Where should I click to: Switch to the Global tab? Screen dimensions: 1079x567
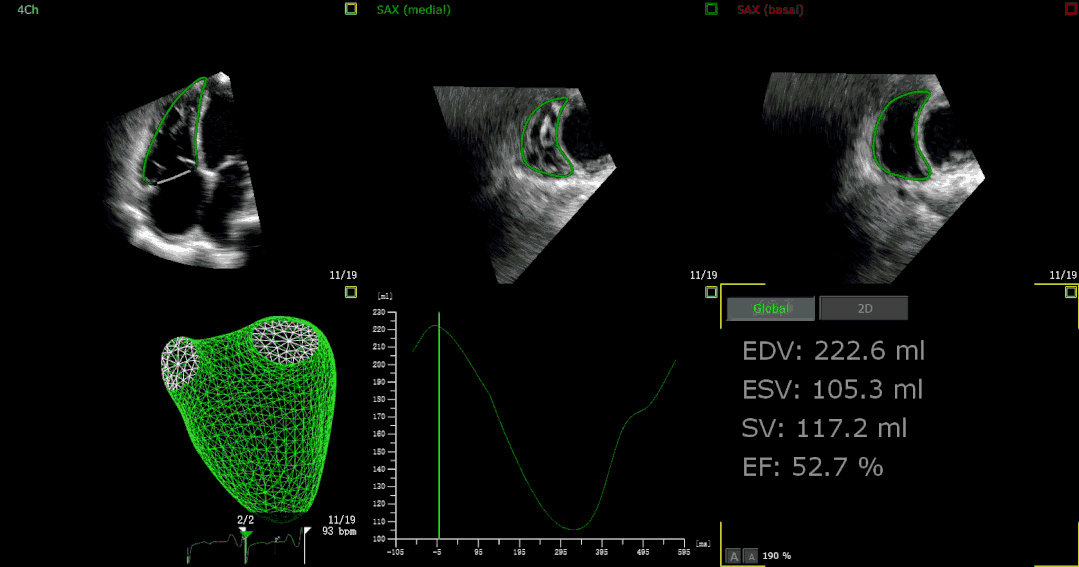[770, 309]
